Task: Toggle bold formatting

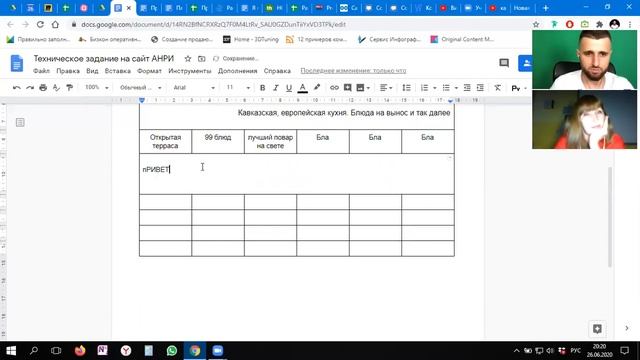Action: coord(262,88)
